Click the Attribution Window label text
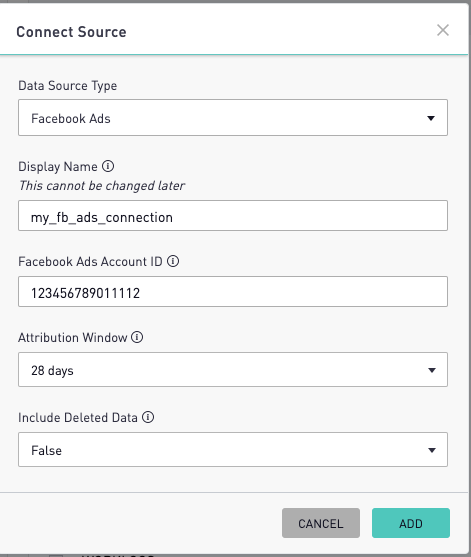Screen dimensions: 471x557 [72, 337]
